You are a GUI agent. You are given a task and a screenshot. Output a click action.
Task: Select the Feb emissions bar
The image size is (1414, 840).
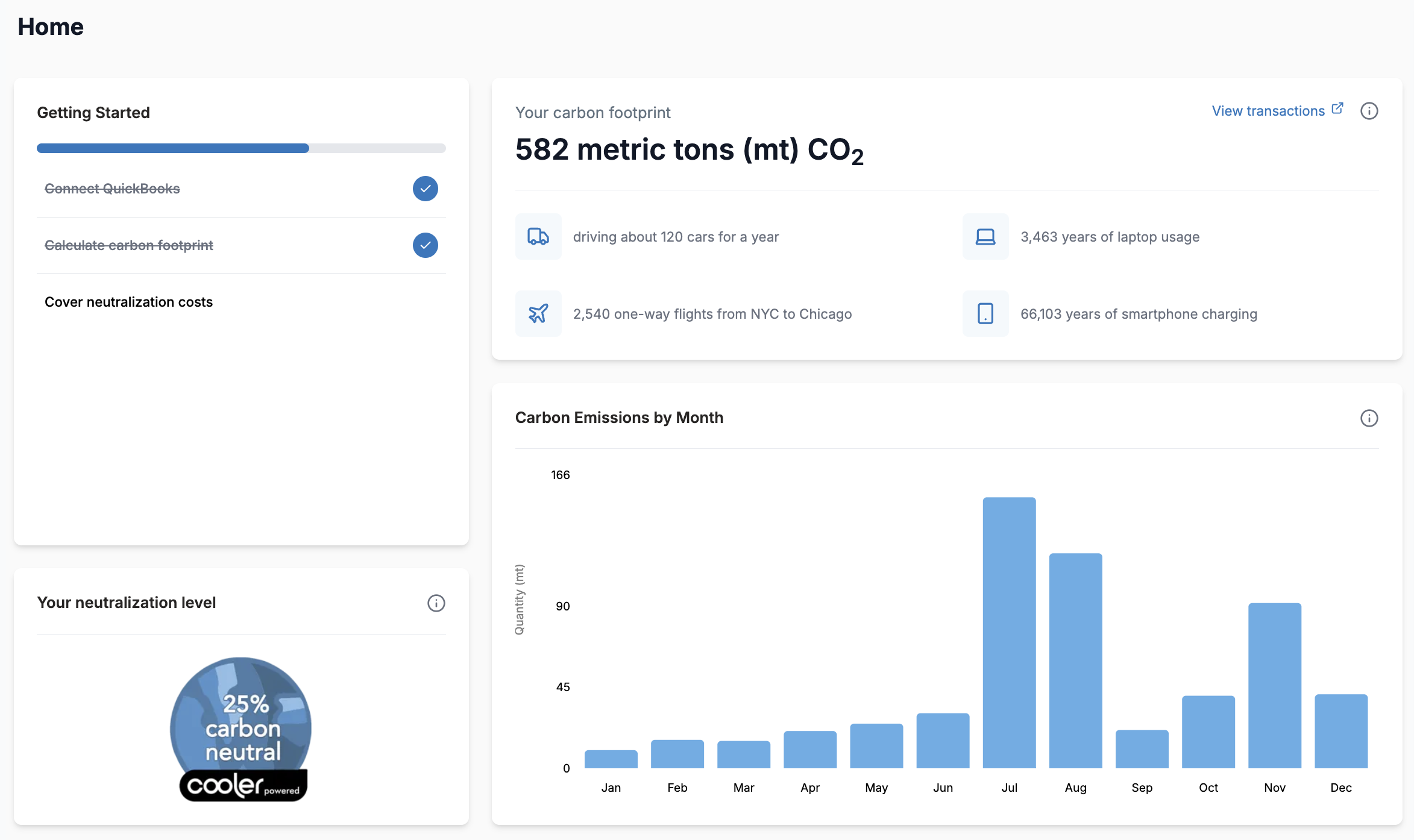click(x=677, y=754)
